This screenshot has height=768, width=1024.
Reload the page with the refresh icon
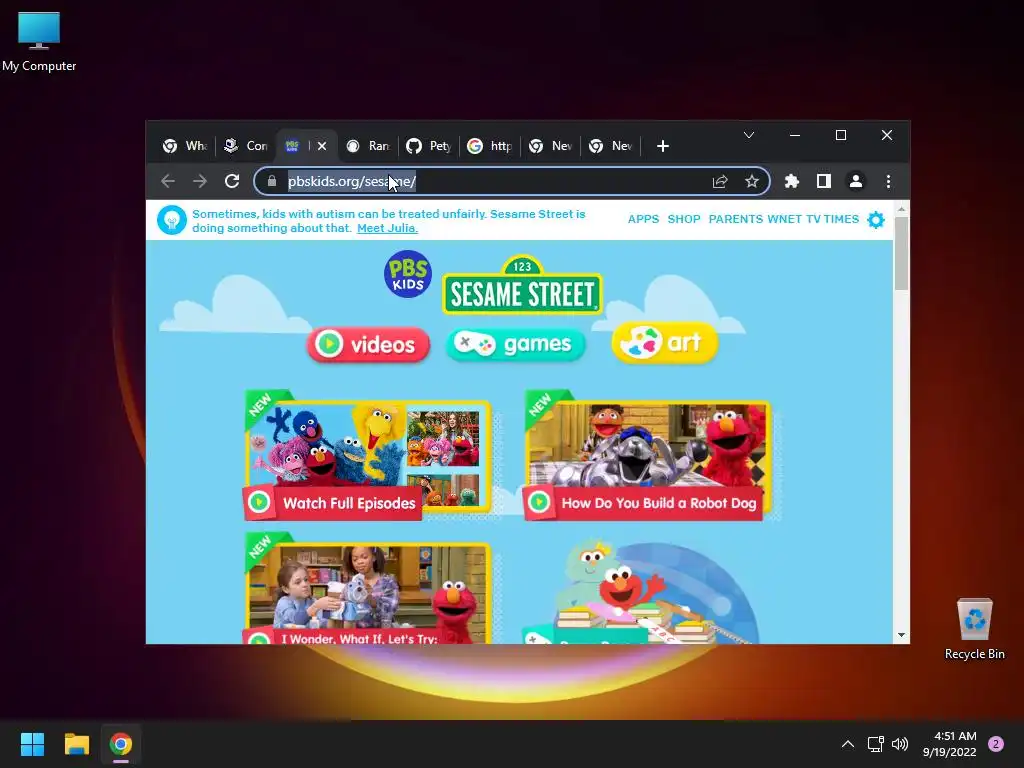(232, 181)
